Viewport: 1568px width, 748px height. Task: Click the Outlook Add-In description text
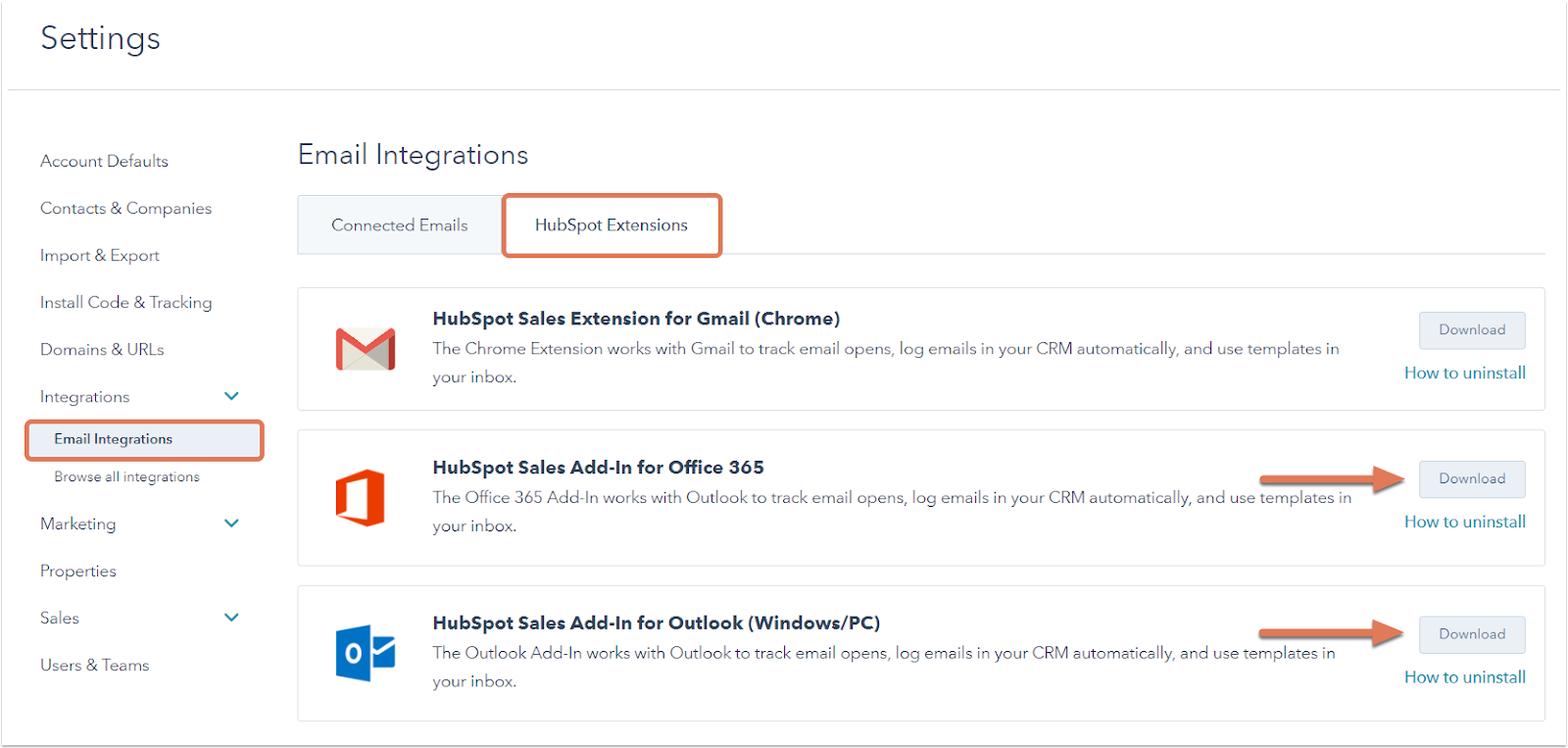click(x=884, y=667)
